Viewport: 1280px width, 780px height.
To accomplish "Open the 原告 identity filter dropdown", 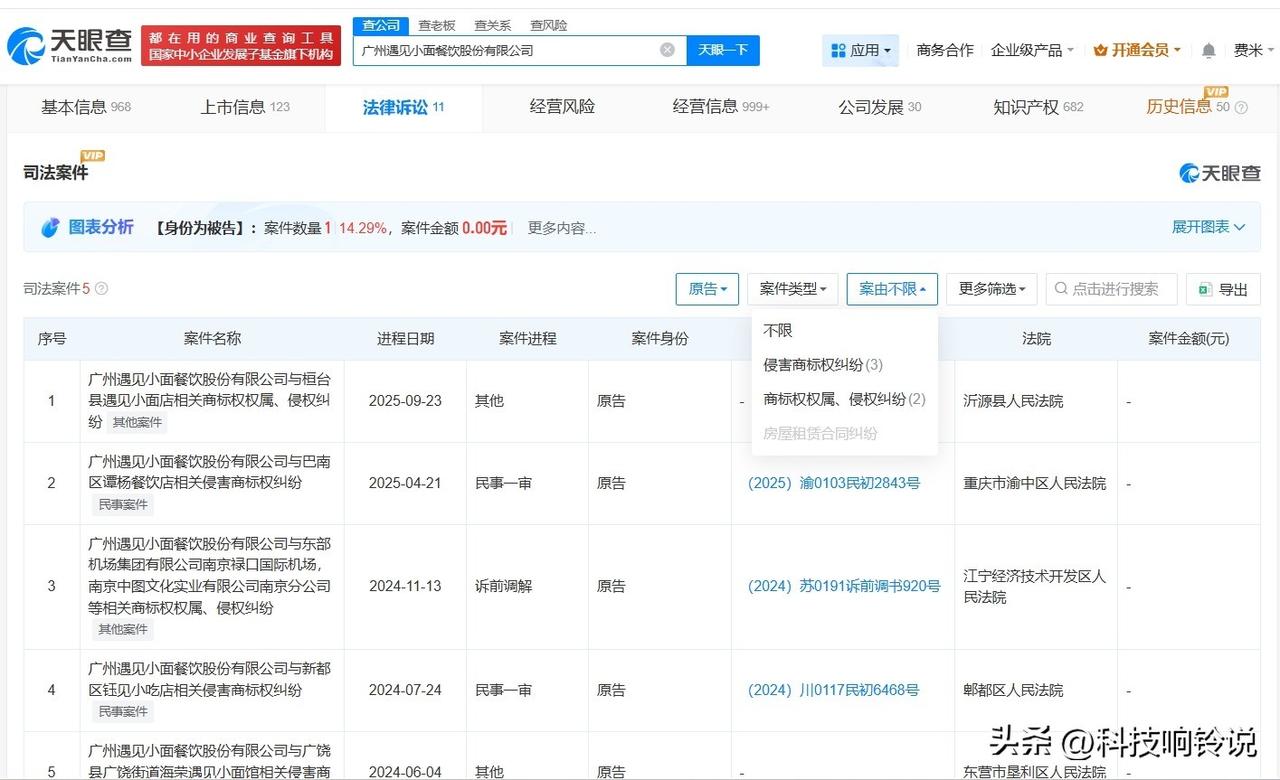I will click(x=707, y=289).
